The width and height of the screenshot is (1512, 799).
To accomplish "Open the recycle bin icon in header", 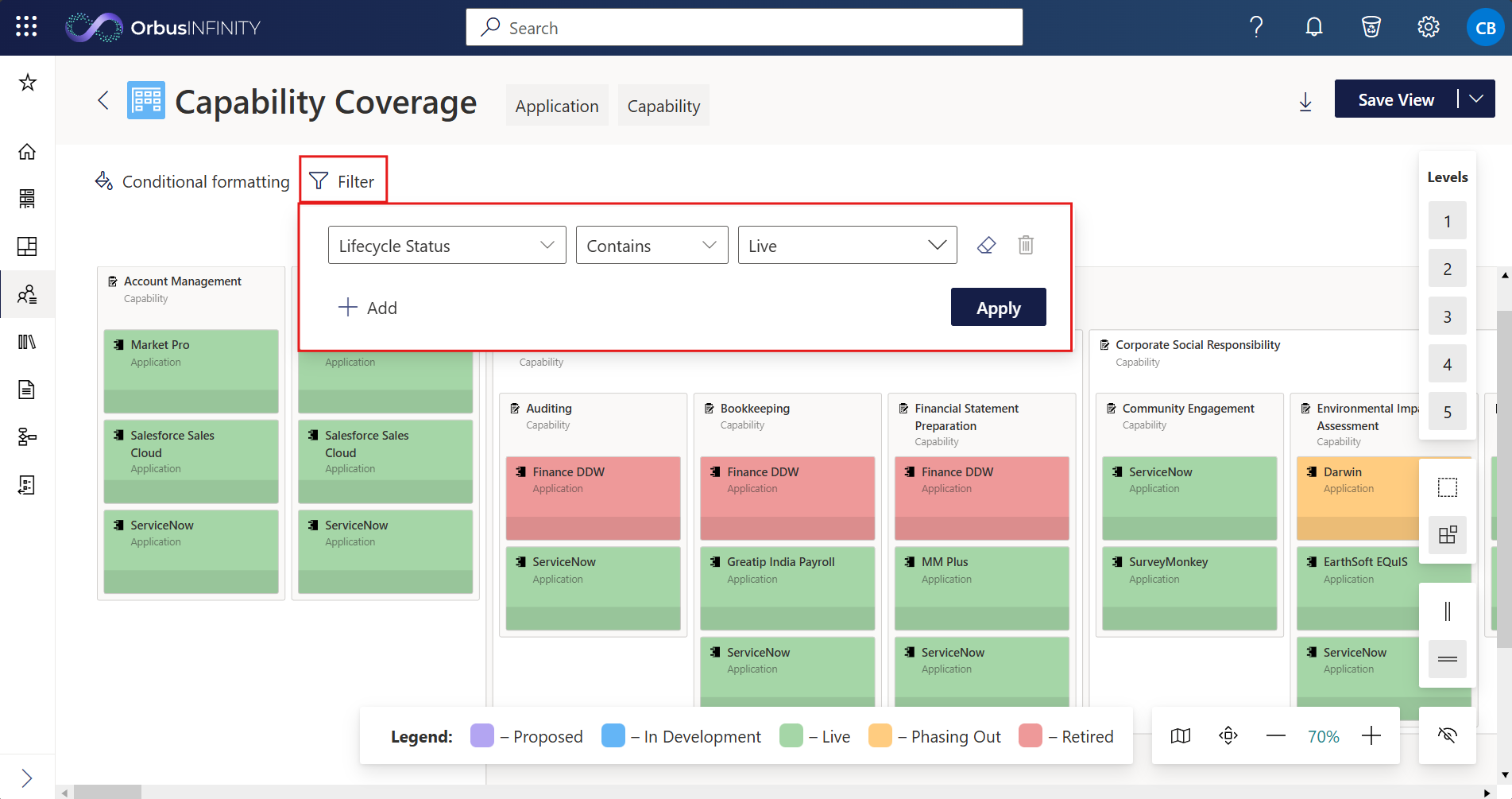I will click(x=1371, y=27).
